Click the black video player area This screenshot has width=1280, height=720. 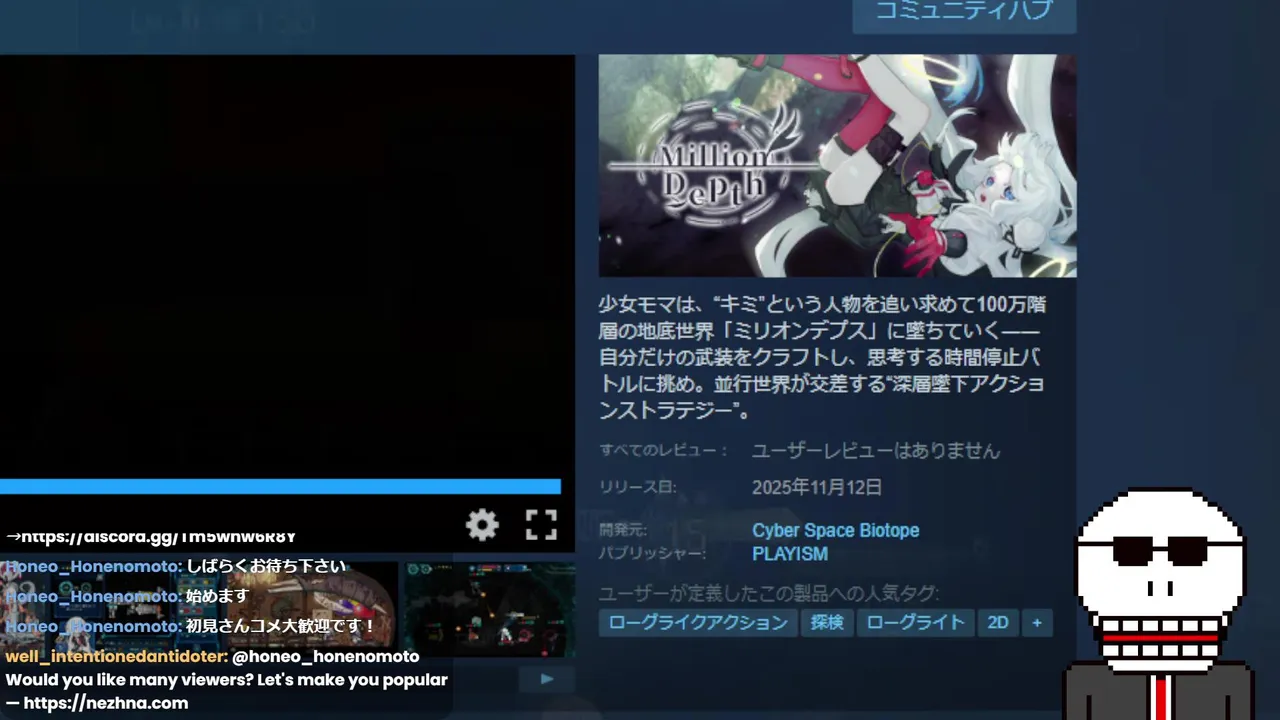coord(287,266)
